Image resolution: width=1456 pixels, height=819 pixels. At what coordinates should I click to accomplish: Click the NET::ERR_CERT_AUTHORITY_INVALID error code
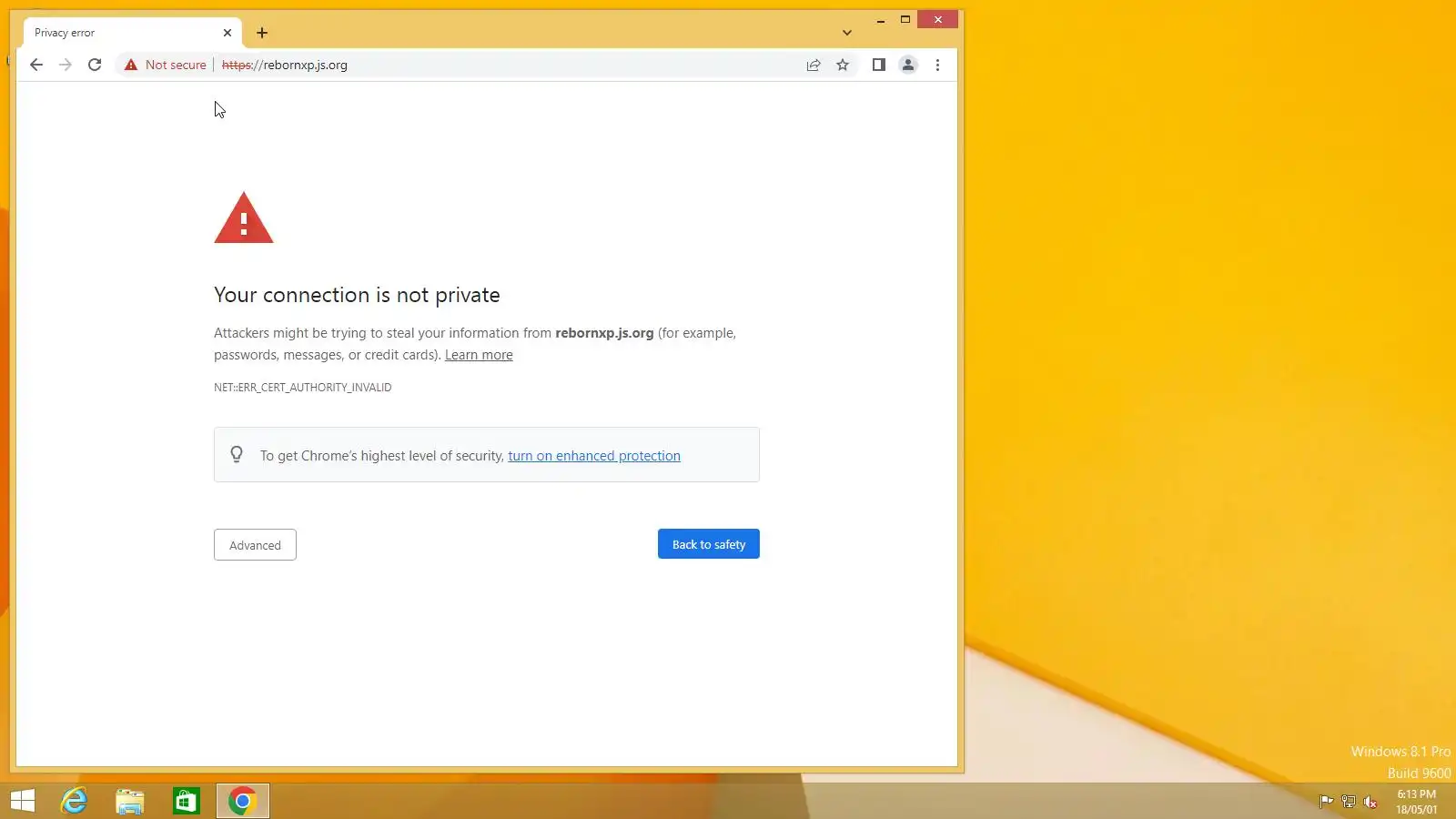303,388
